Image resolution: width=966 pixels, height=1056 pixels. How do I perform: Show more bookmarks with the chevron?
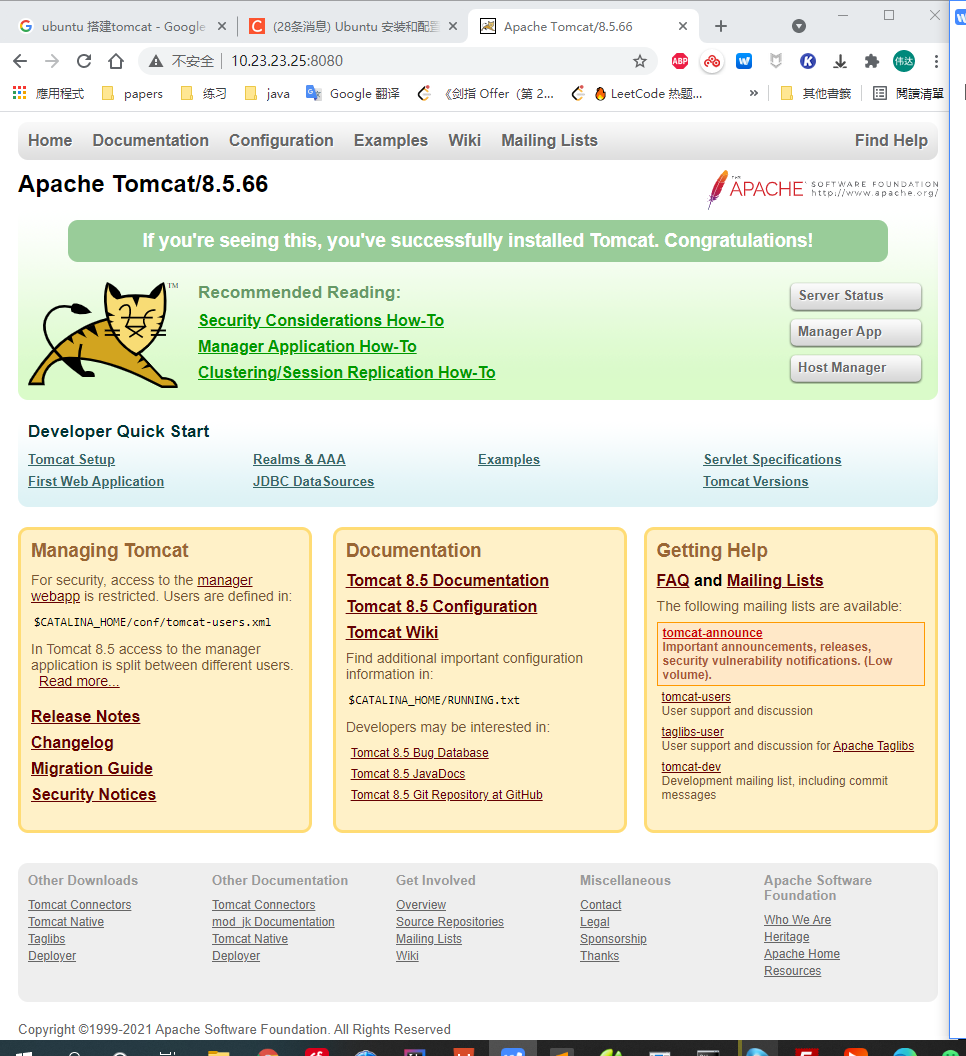tap(754, 93)
